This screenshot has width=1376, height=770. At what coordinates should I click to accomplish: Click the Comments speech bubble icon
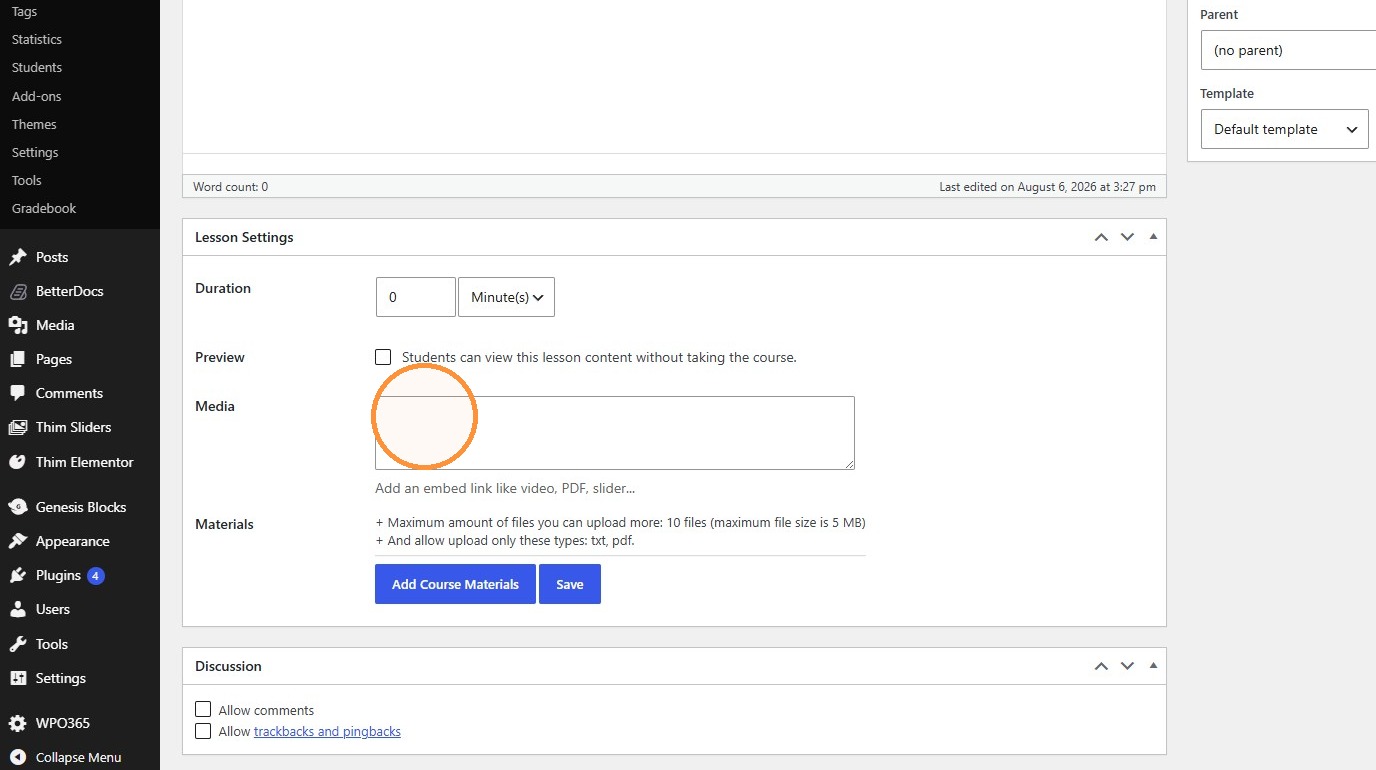pyautogui.click(x=17, y=393)
